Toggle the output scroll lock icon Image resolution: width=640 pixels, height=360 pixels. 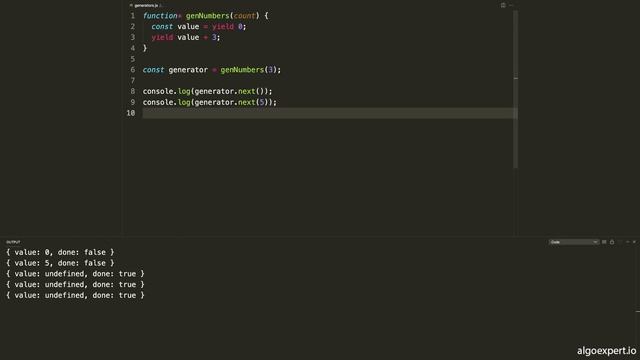pos(612,242)
